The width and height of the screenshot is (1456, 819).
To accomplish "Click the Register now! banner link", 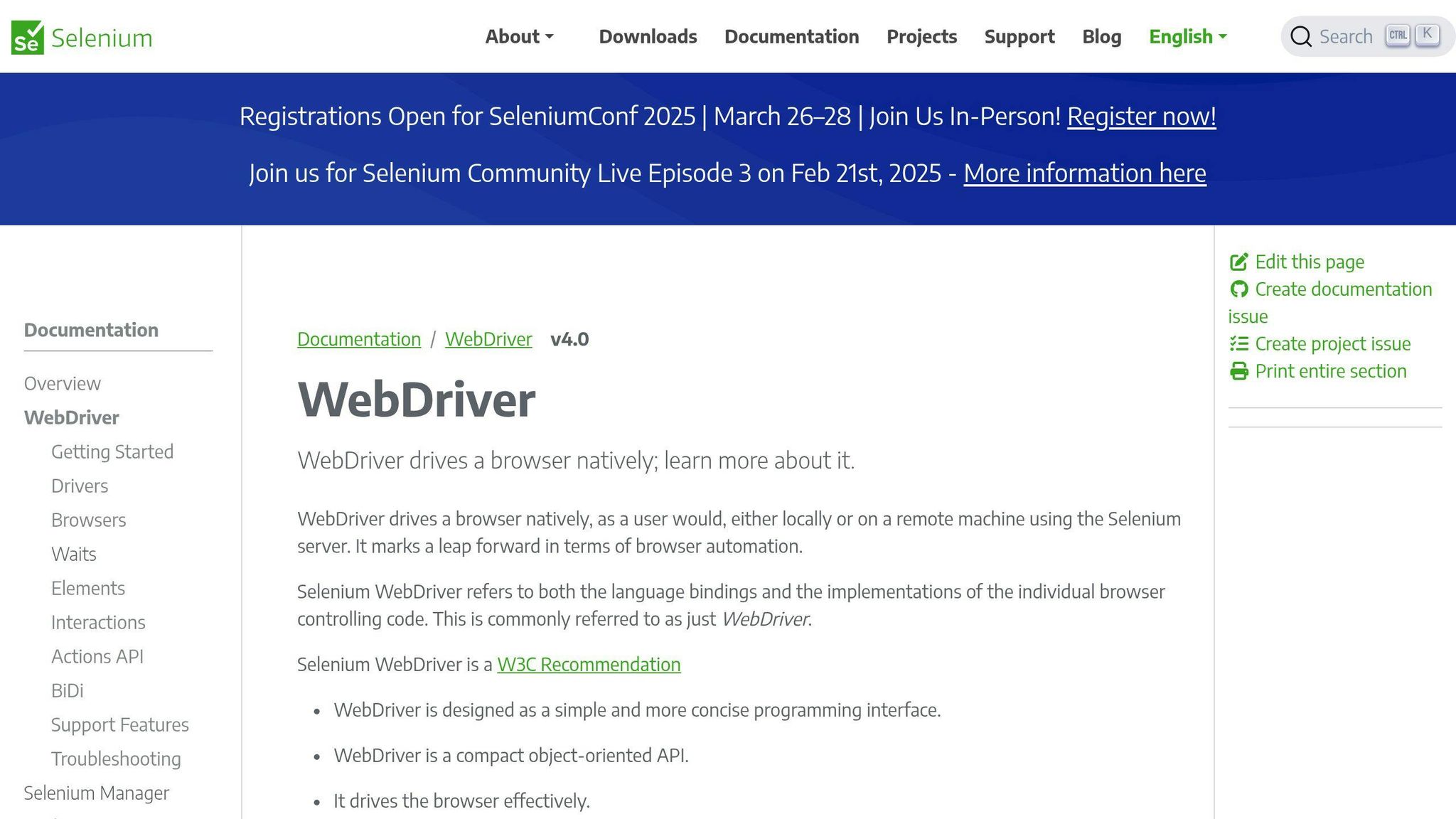I will [1141, 116].
